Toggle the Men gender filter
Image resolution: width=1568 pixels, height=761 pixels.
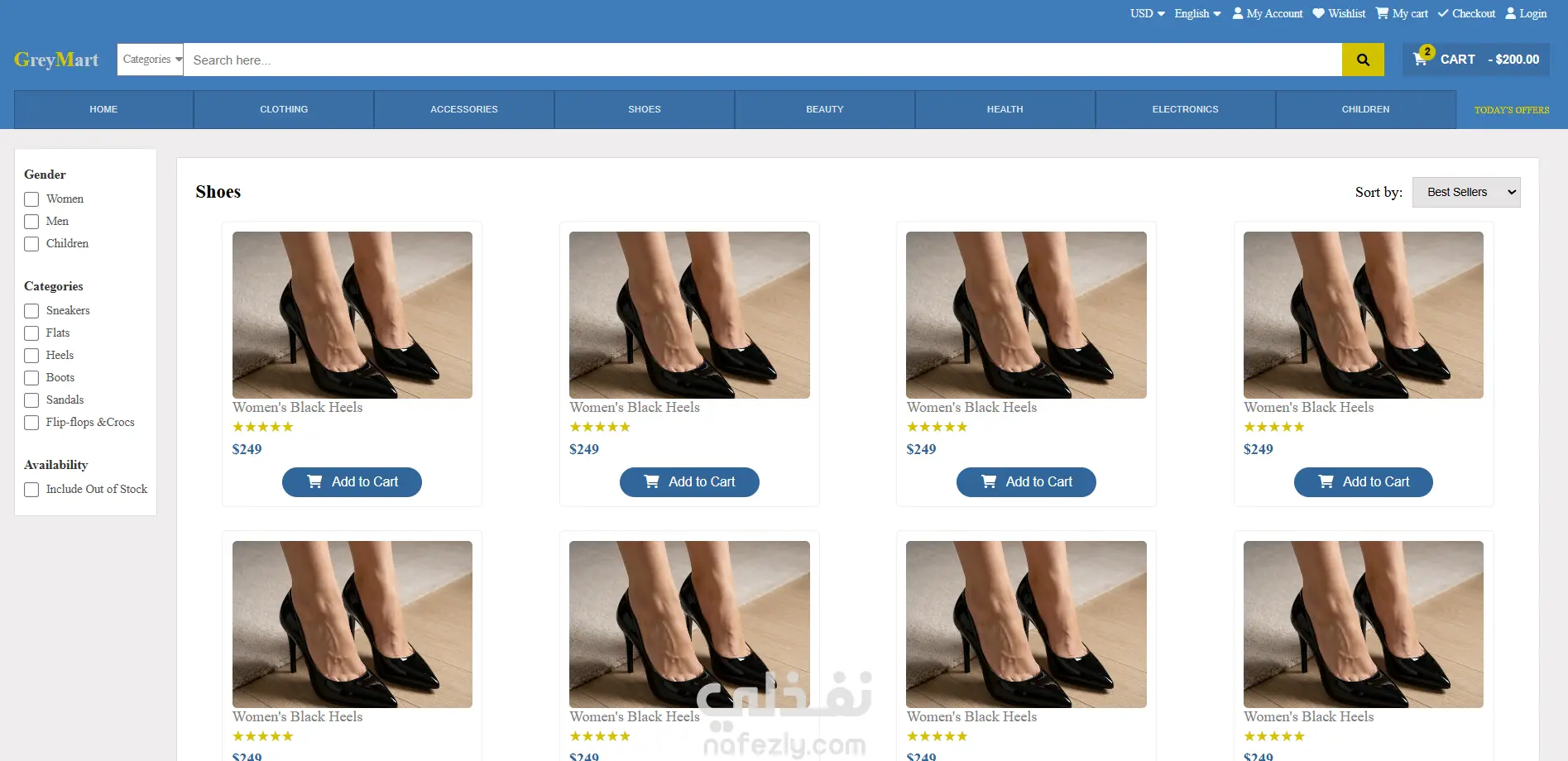click(31, 222)
